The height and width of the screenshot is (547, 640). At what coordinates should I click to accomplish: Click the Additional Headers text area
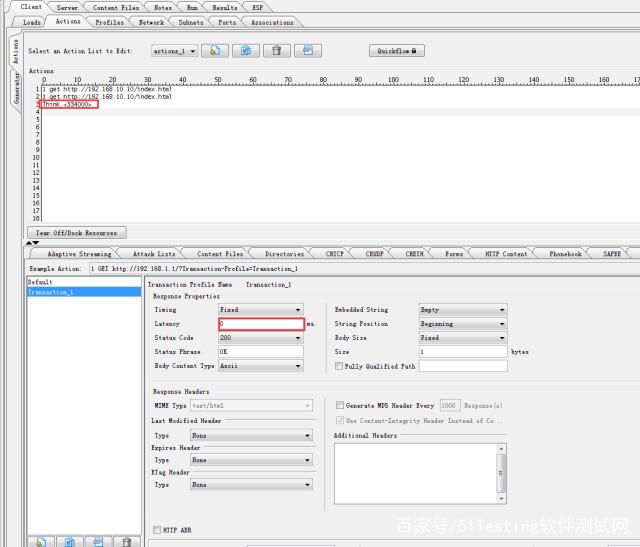tap(416, 474)
